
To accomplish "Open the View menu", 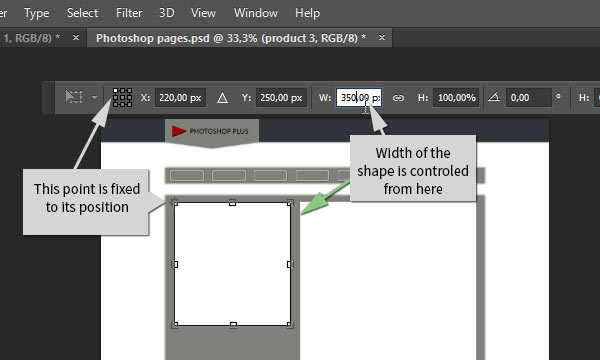I will [203, 13].
